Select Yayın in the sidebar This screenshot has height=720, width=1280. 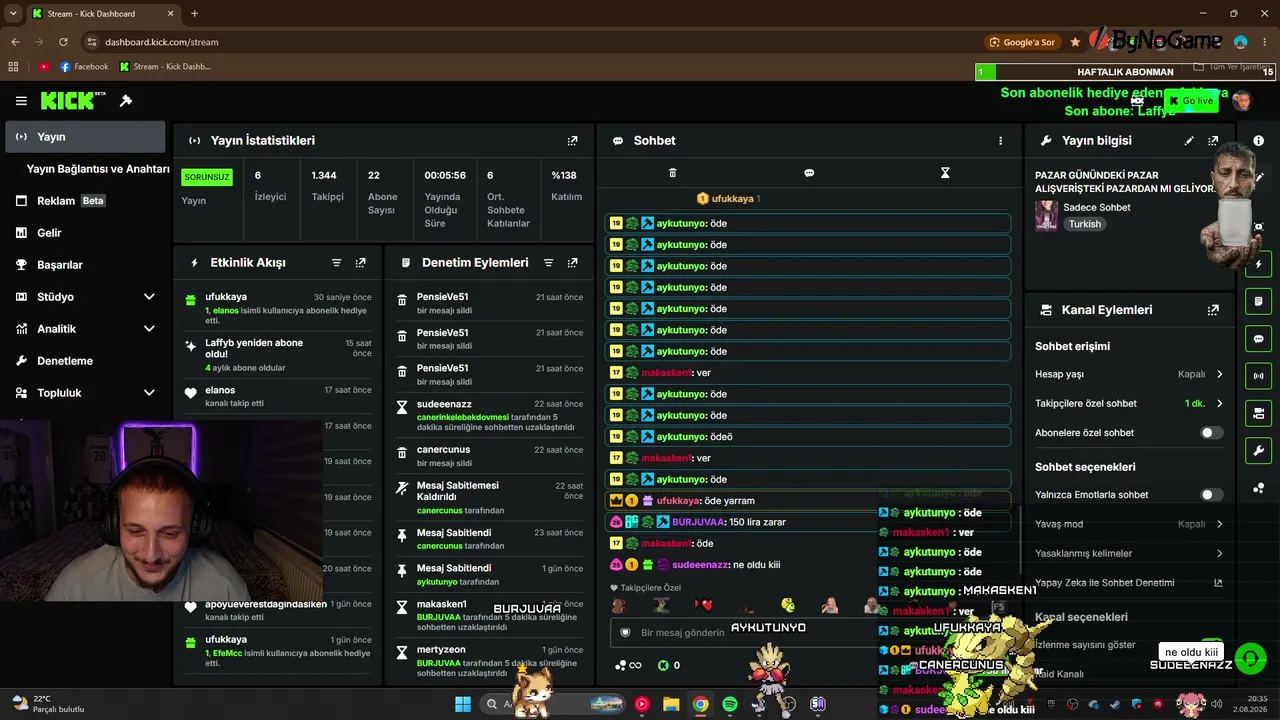click(85, 137)
